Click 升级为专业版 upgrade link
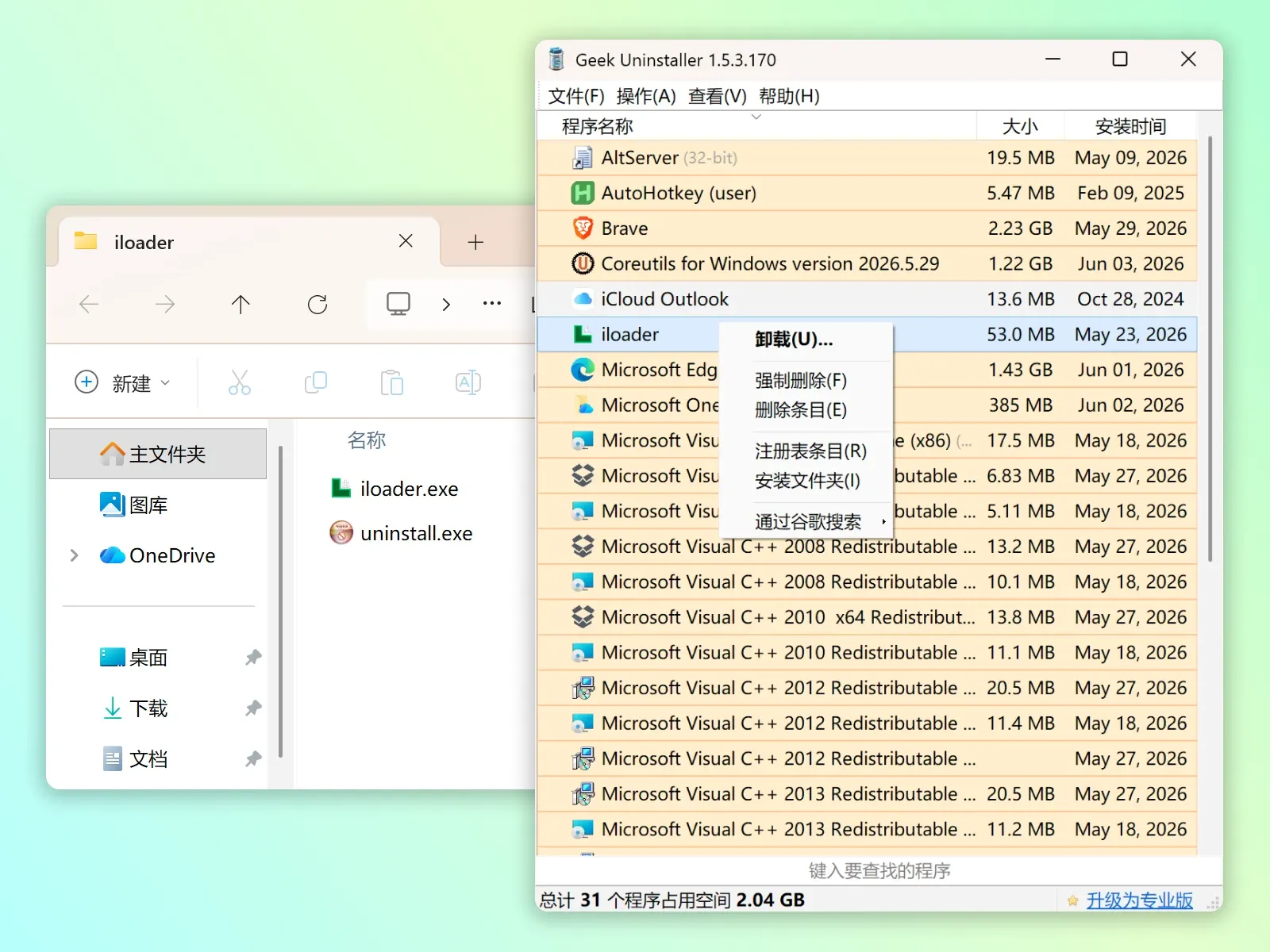 click(x=1139, y=900)
